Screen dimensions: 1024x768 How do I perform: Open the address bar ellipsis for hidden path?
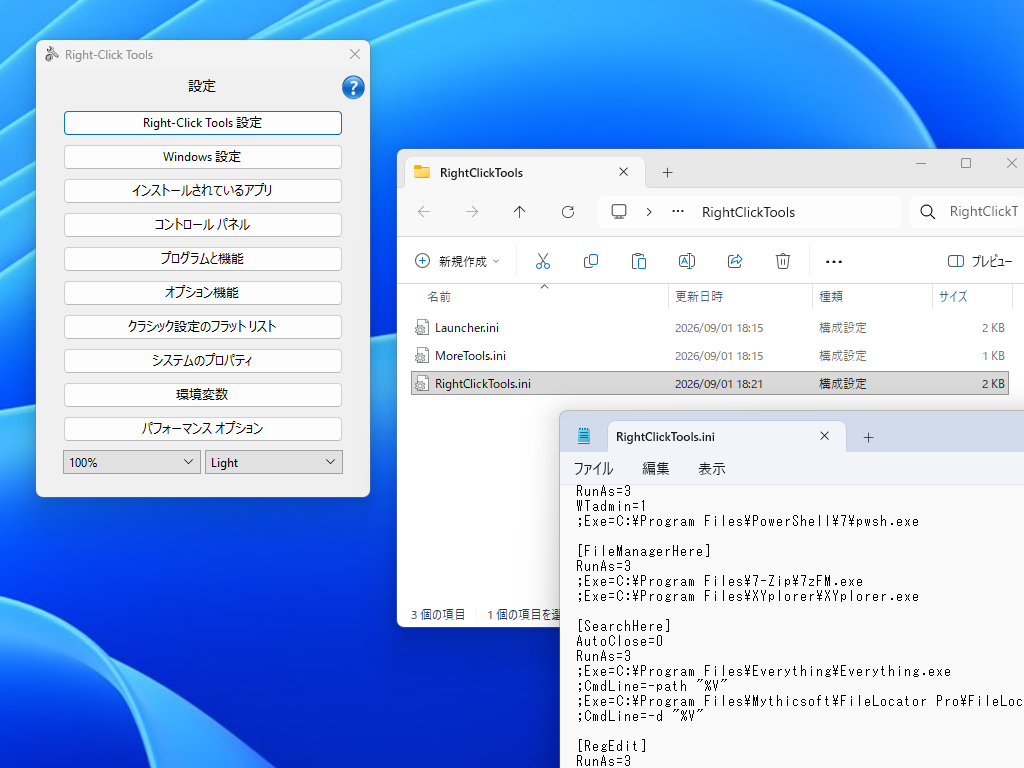coord(678,212)
